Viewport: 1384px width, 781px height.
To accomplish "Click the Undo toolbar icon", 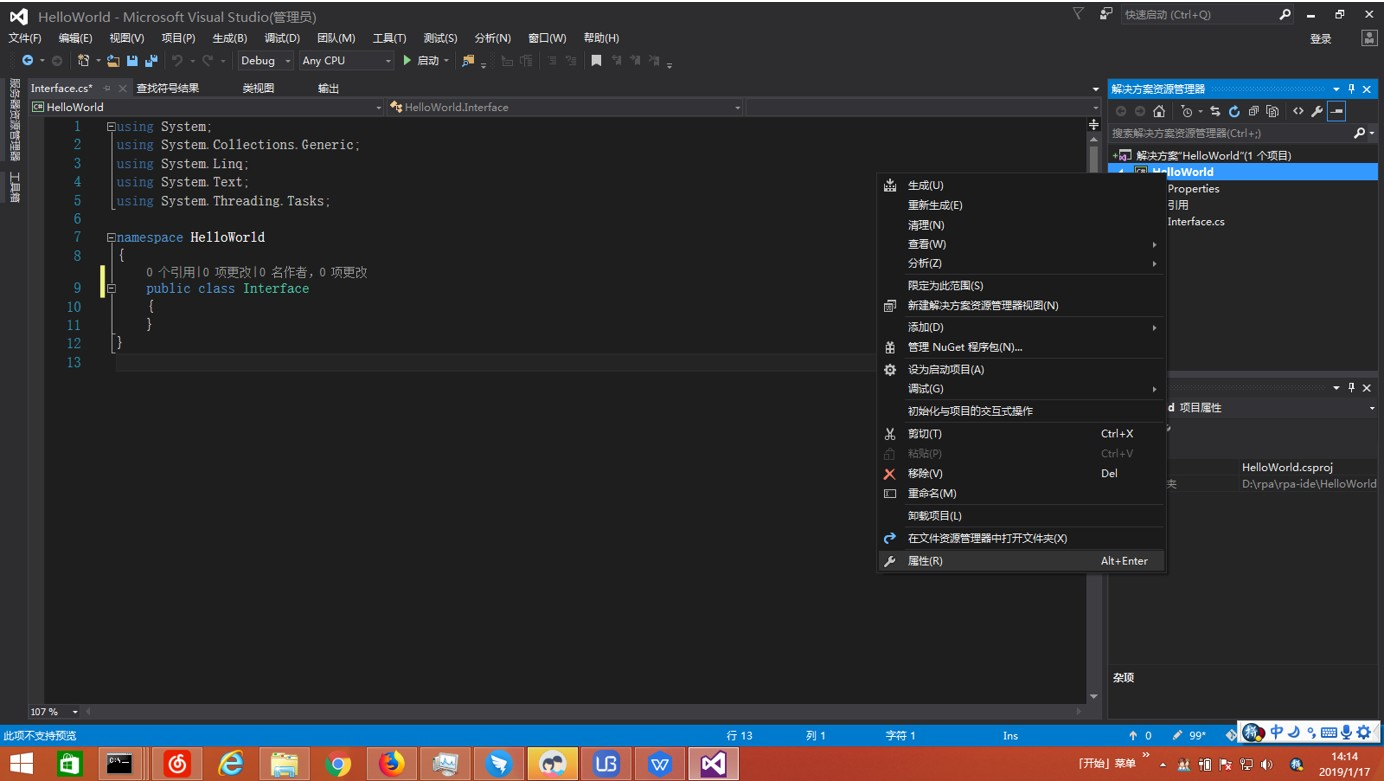I will tap(177, 61).
